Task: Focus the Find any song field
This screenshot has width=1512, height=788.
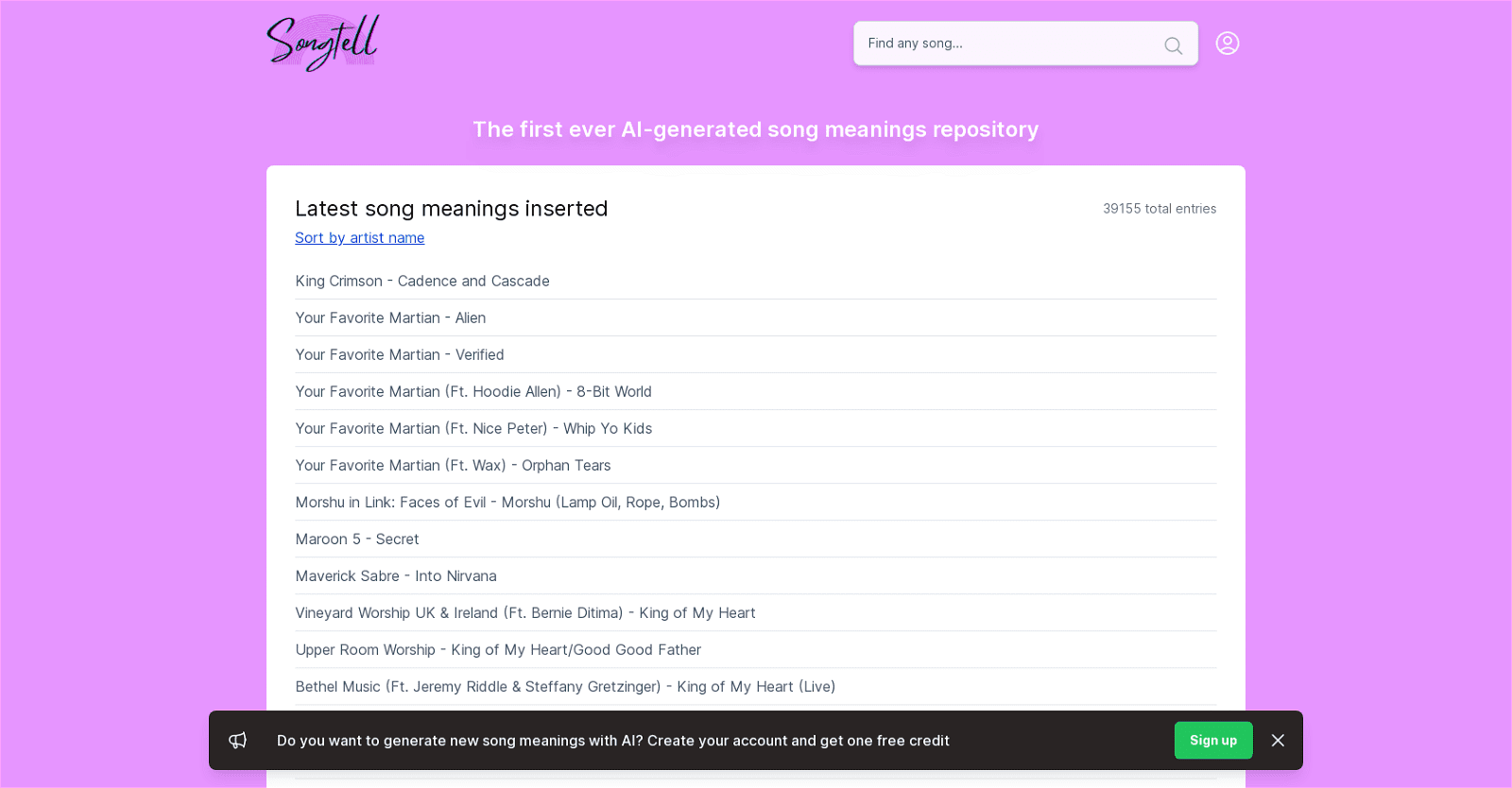Action: pos(1006,43)
